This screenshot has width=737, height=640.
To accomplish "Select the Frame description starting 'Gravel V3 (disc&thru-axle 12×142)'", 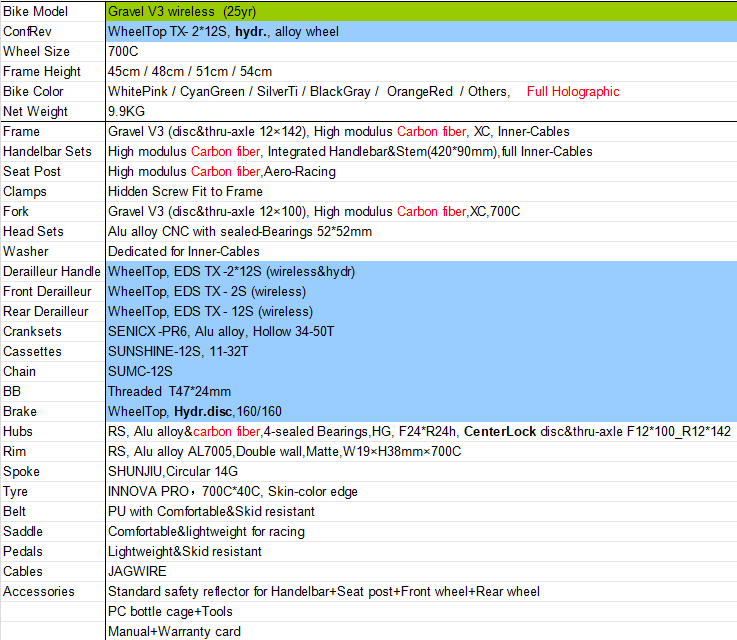I will (421, 132).
